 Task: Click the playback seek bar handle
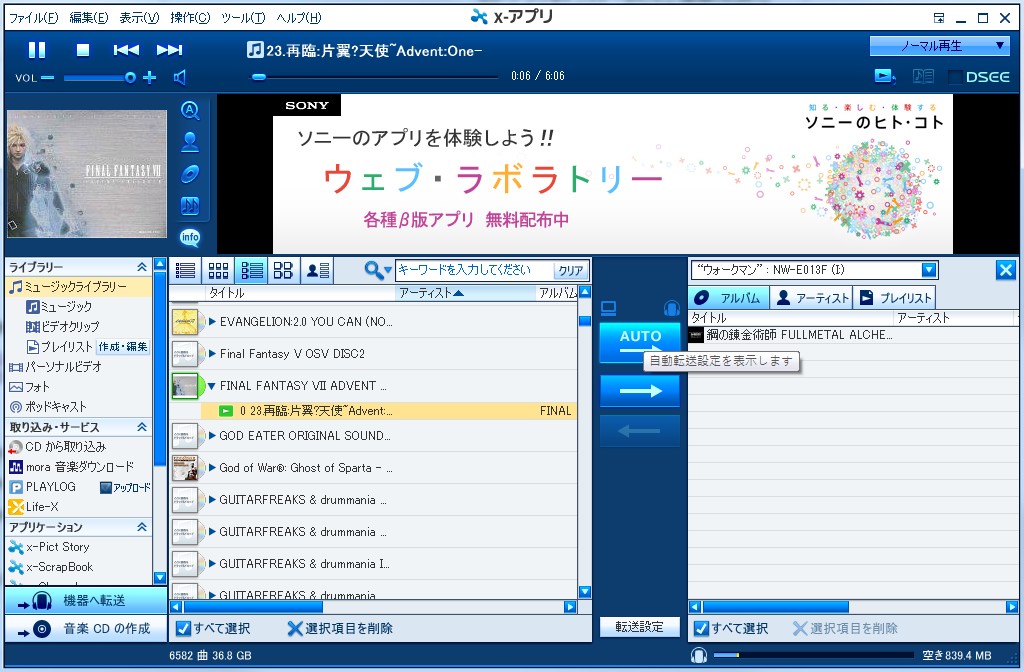tap(259, 77)
